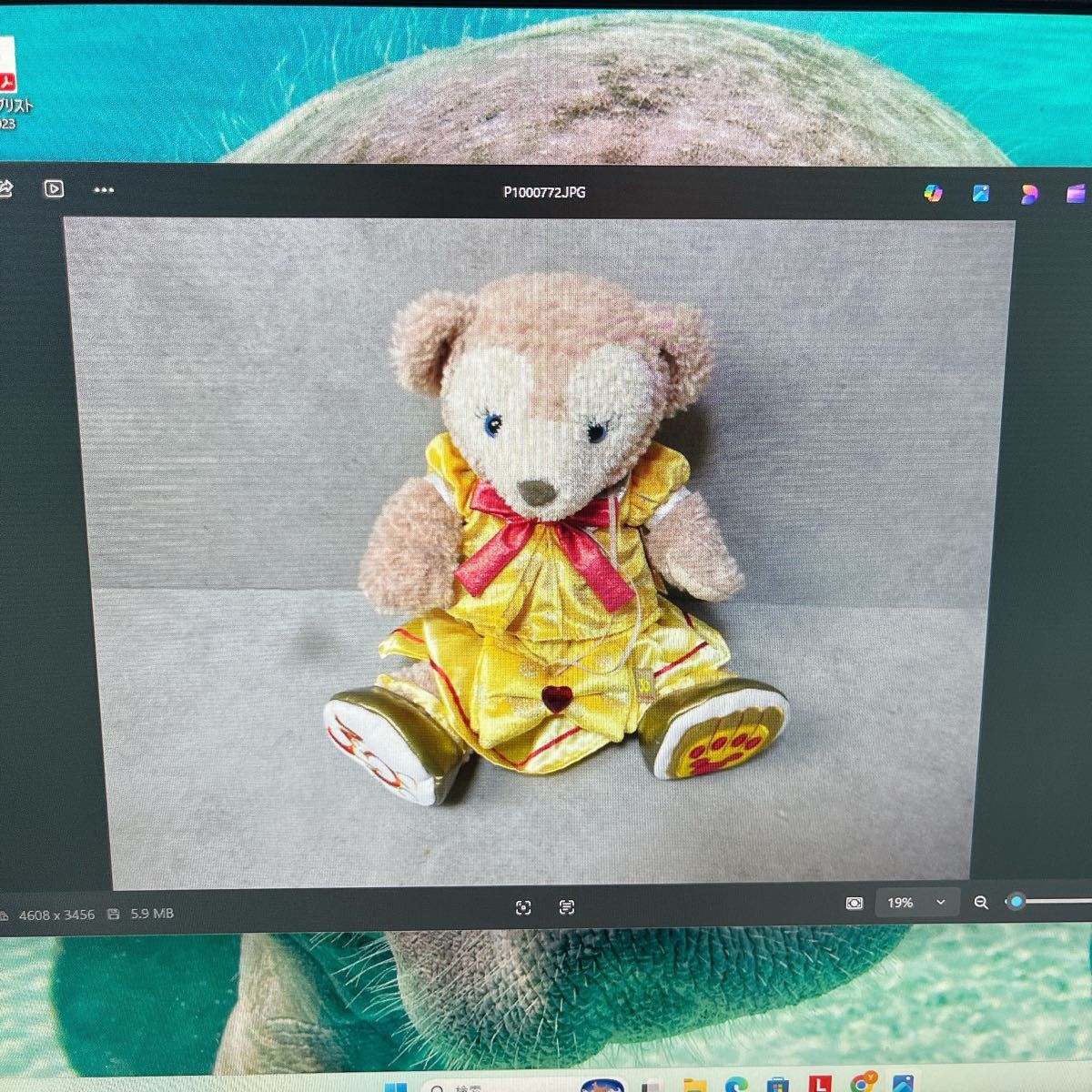
Task: Toggle fit-to-window zoom icon
Action: click(854, 903)
